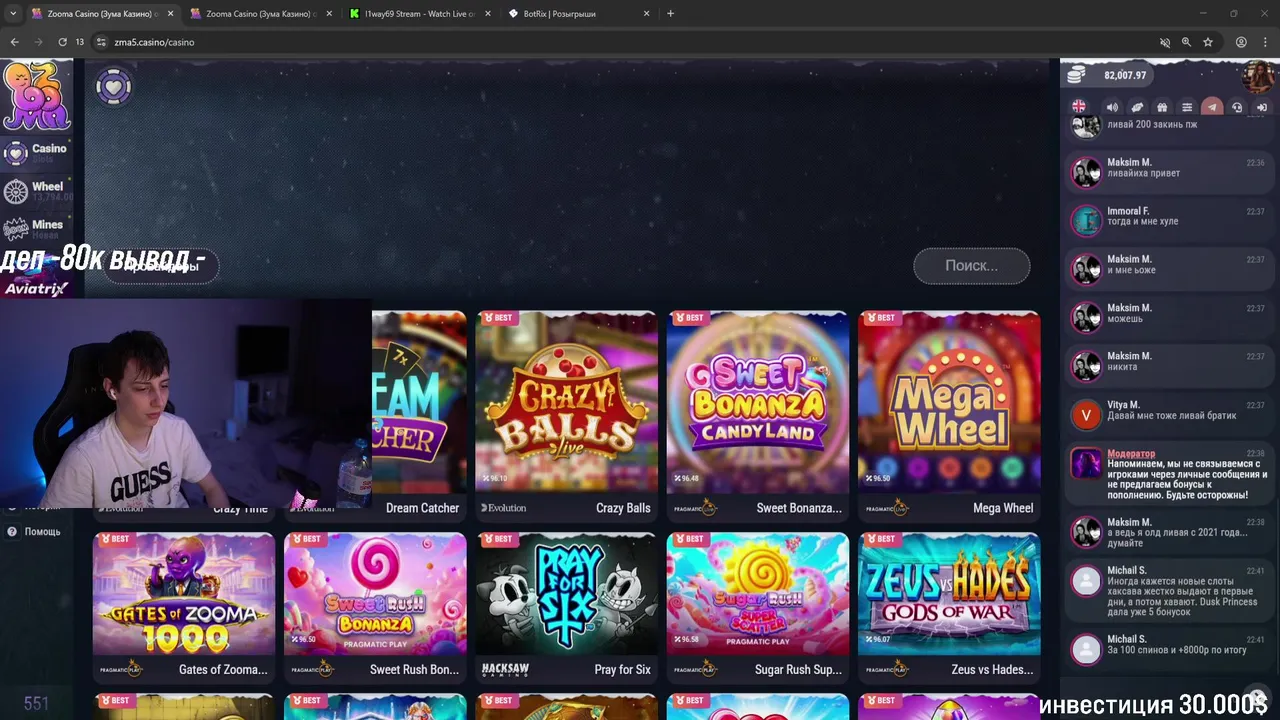Open the handshake referral icon

(x=1137, y=107)
